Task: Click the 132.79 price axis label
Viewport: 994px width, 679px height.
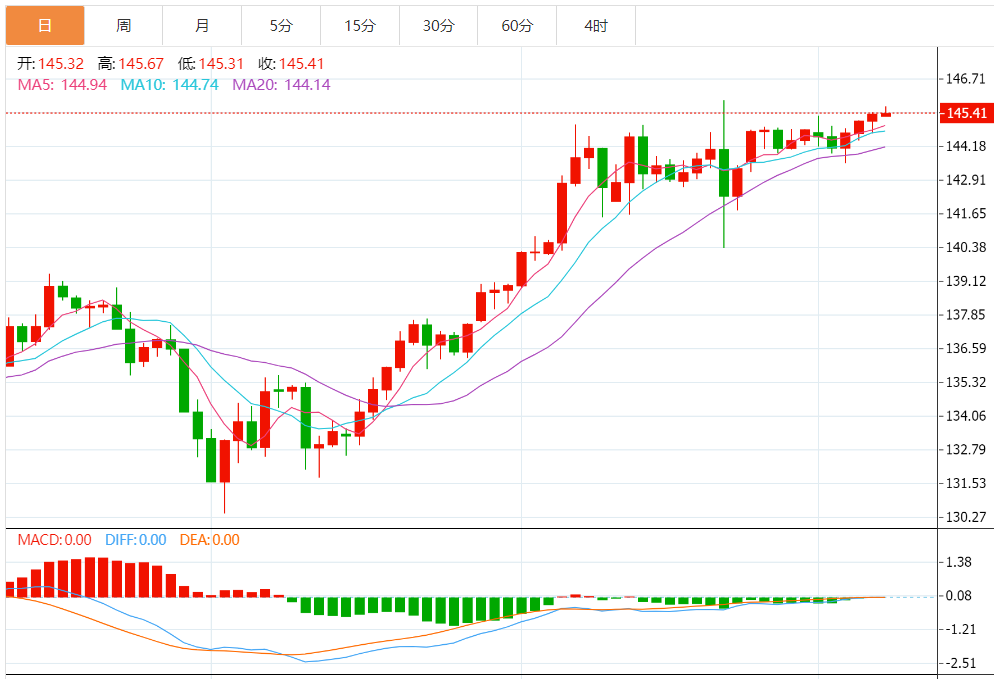Action: coord(965,449)
